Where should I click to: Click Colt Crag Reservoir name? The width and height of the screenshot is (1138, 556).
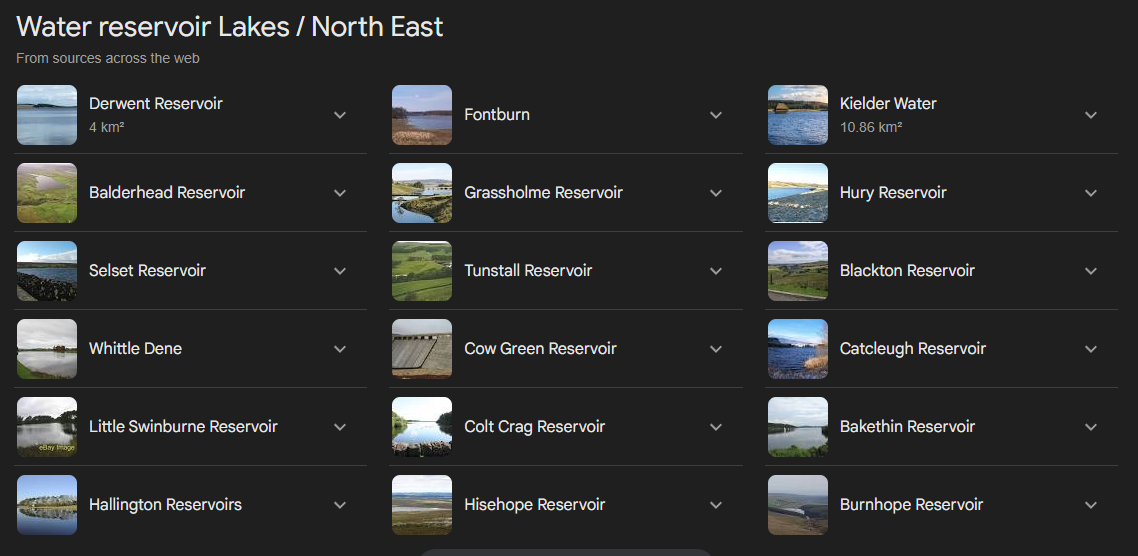point(534,427)
